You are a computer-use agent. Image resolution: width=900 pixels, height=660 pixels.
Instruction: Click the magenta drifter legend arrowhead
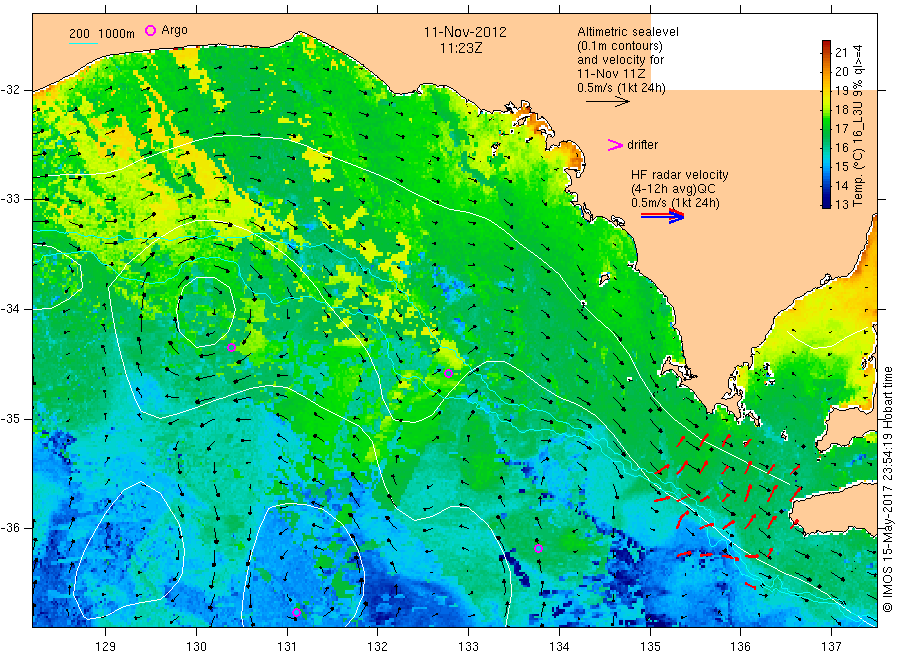(x=615, y=145)
